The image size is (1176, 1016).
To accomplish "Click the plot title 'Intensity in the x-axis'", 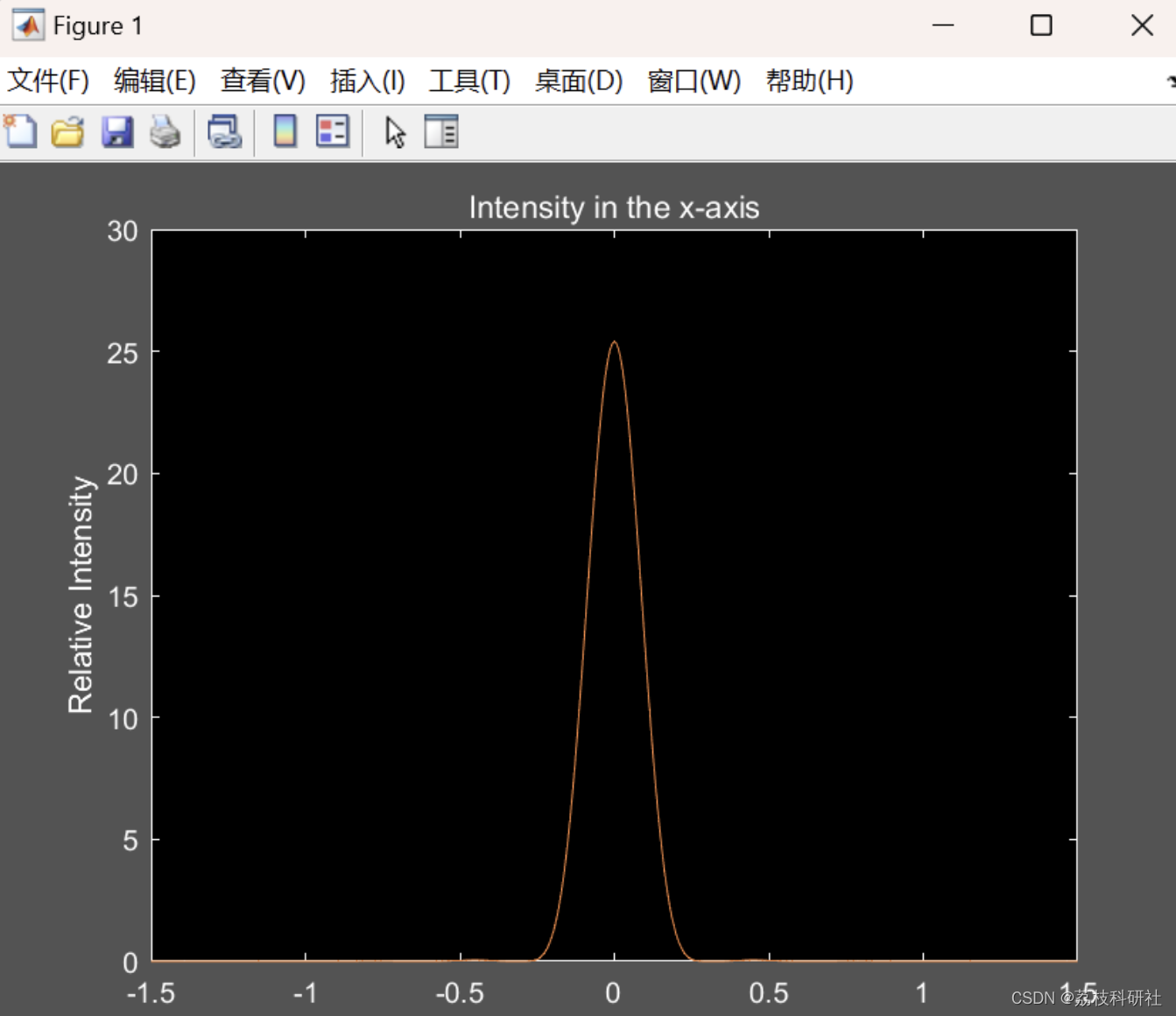I will tap(614, 208).
